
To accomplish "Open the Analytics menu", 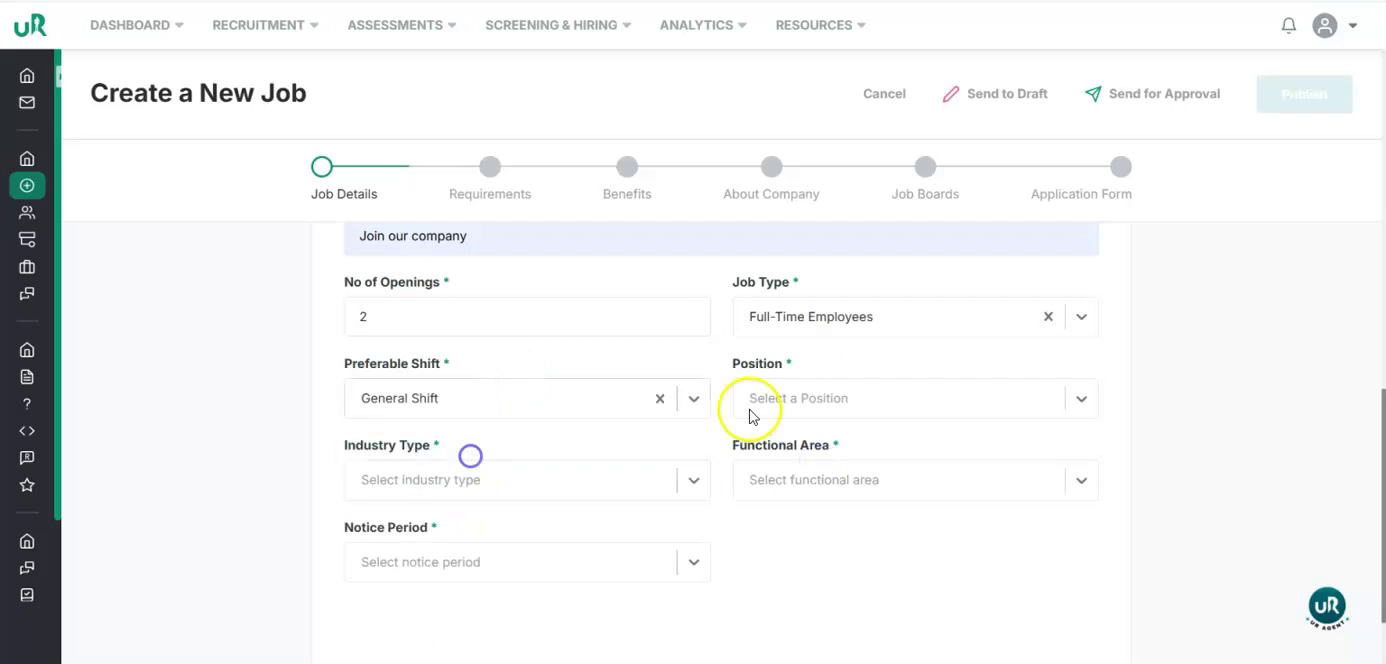I will (702, 25).
